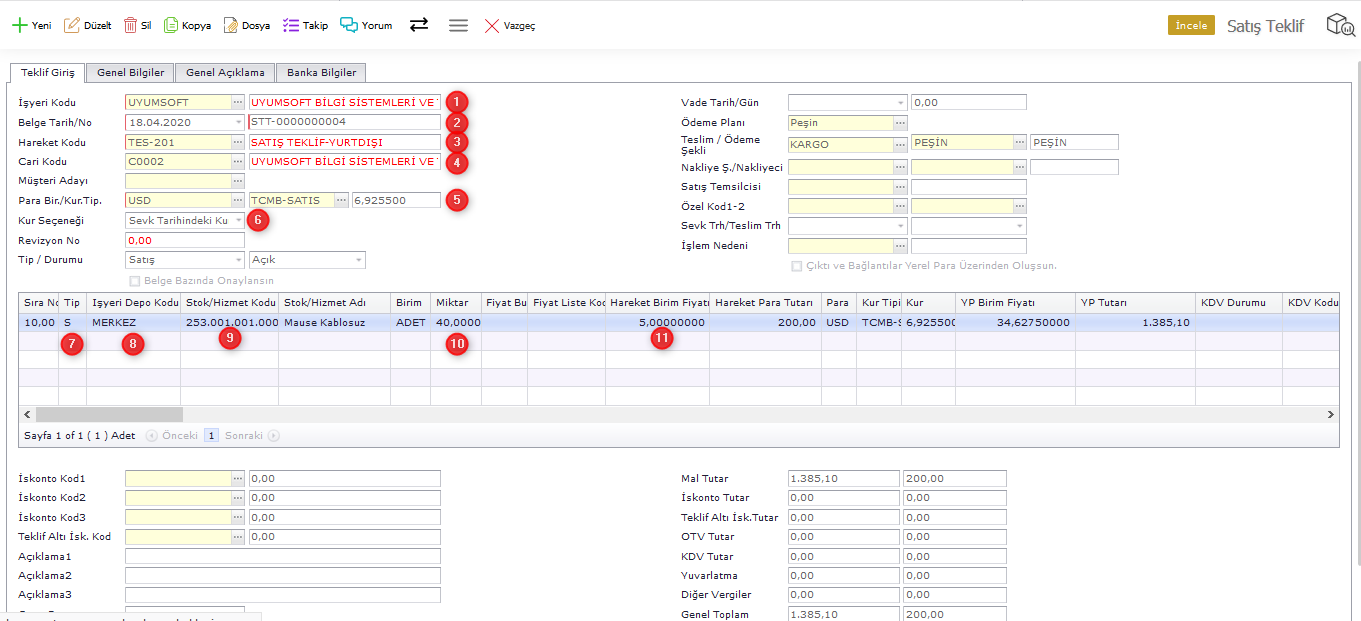Click the Açıklama1 input field
This screenshot has width=1361, height=621.
click(282, 556)
